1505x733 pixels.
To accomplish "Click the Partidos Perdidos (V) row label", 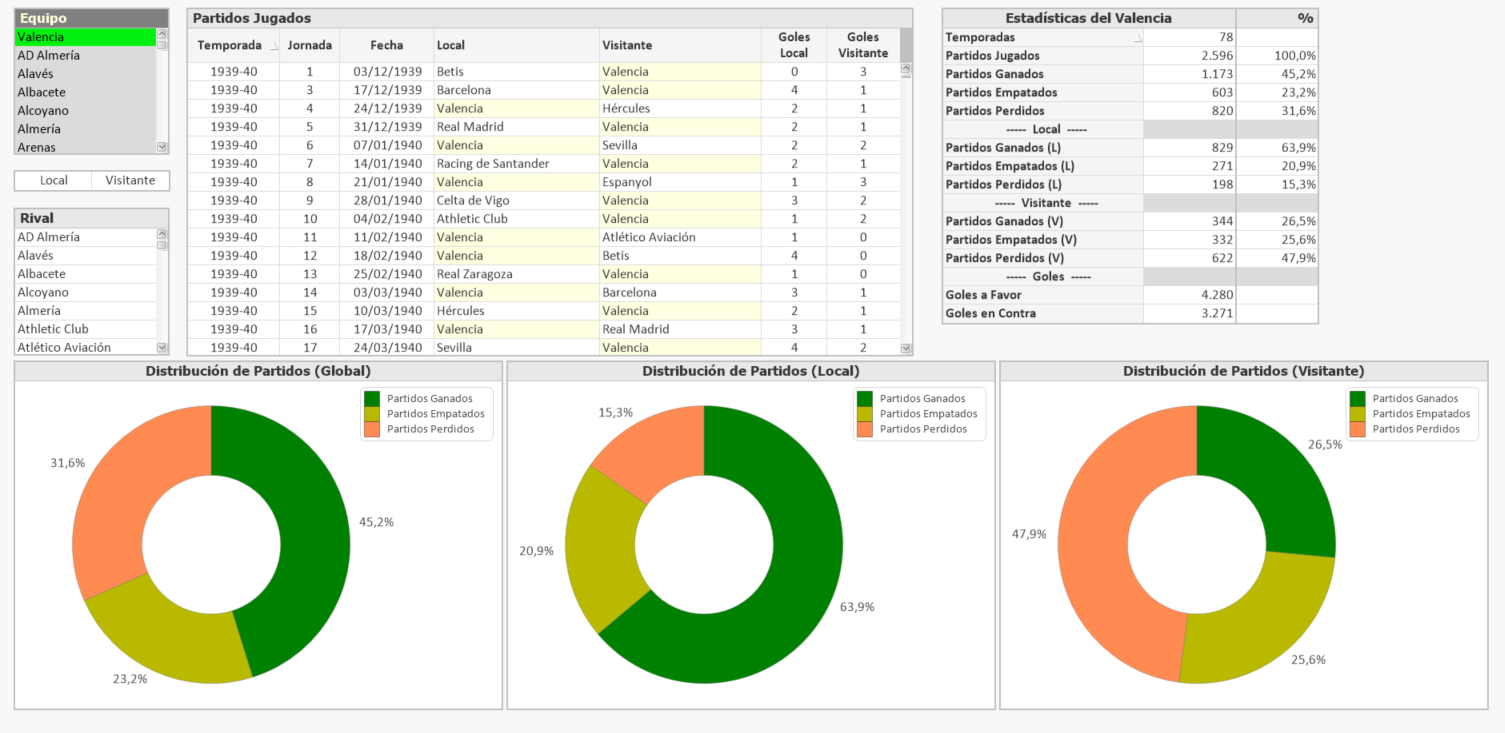I will click(x=1043, y=258).
